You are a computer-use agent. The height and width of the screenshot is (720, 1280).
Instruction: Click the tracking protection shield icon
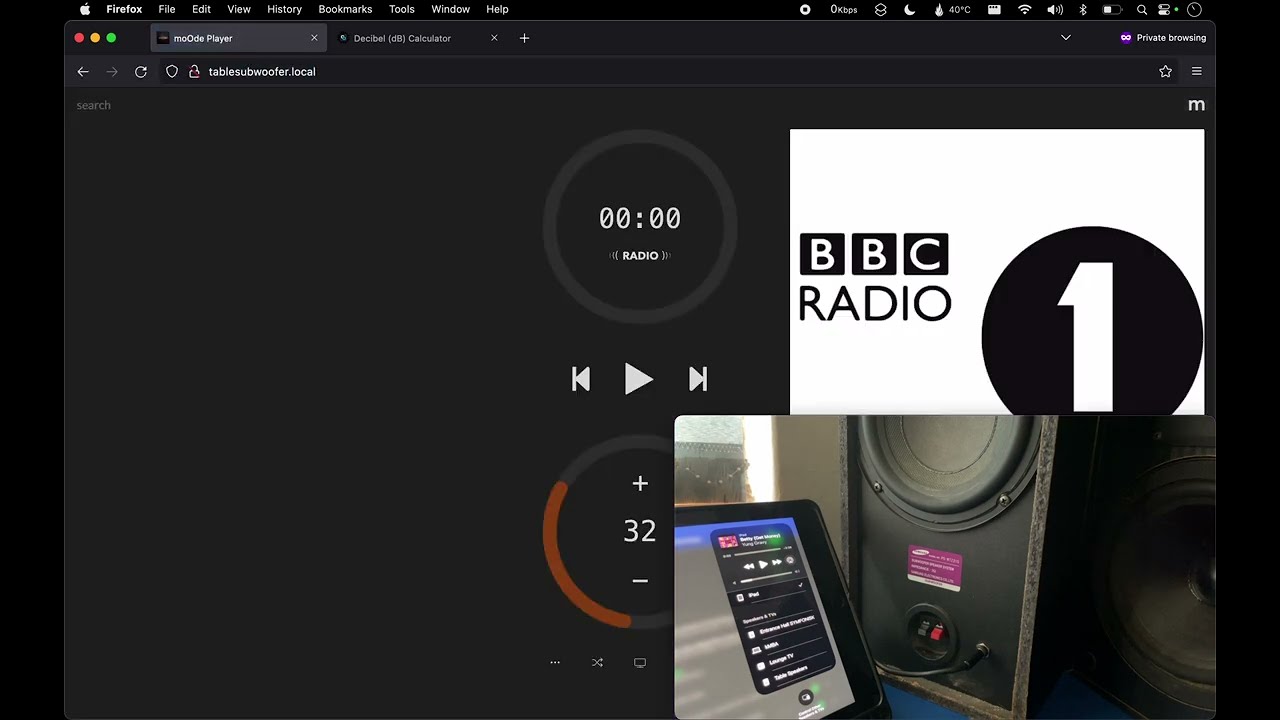coord(172,72)
